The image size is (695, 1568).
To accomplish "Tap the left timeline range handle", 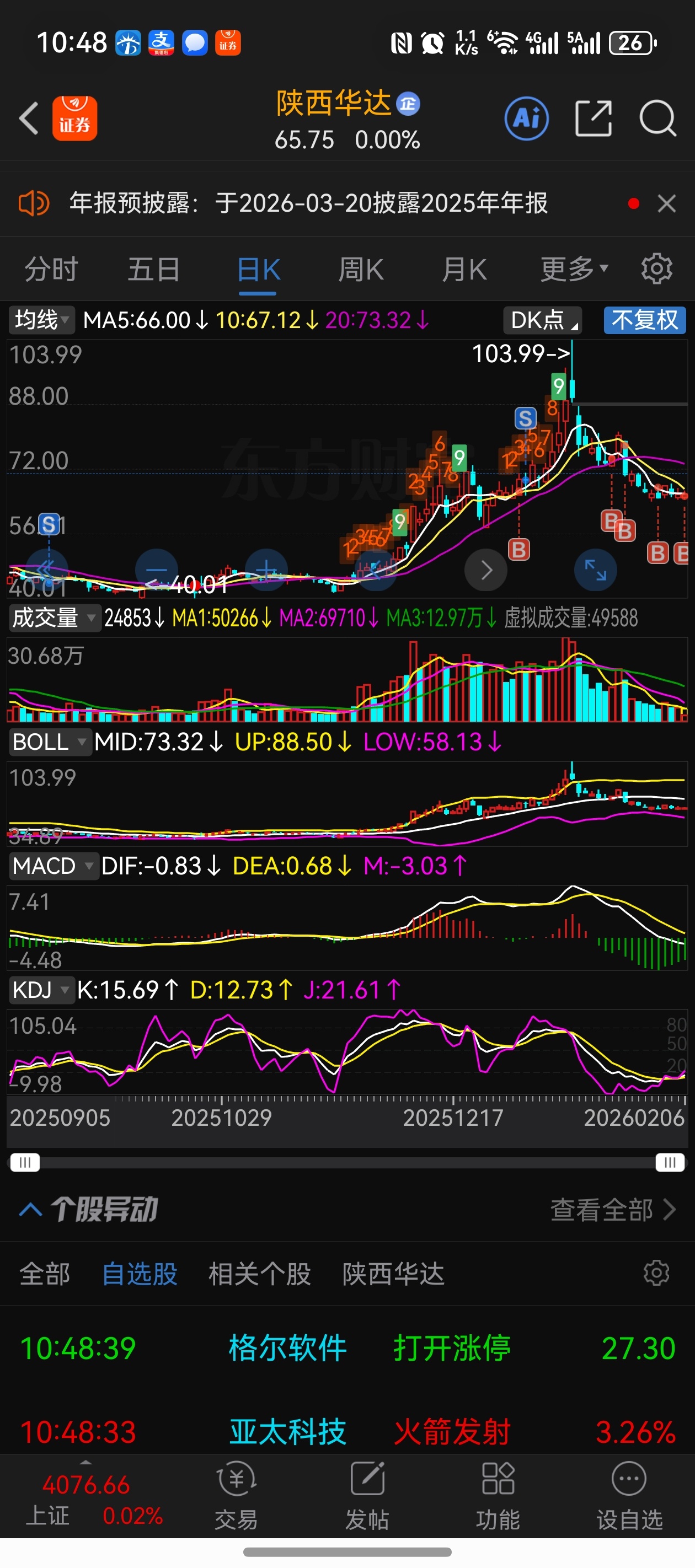I will click(x=25, y=1163).
